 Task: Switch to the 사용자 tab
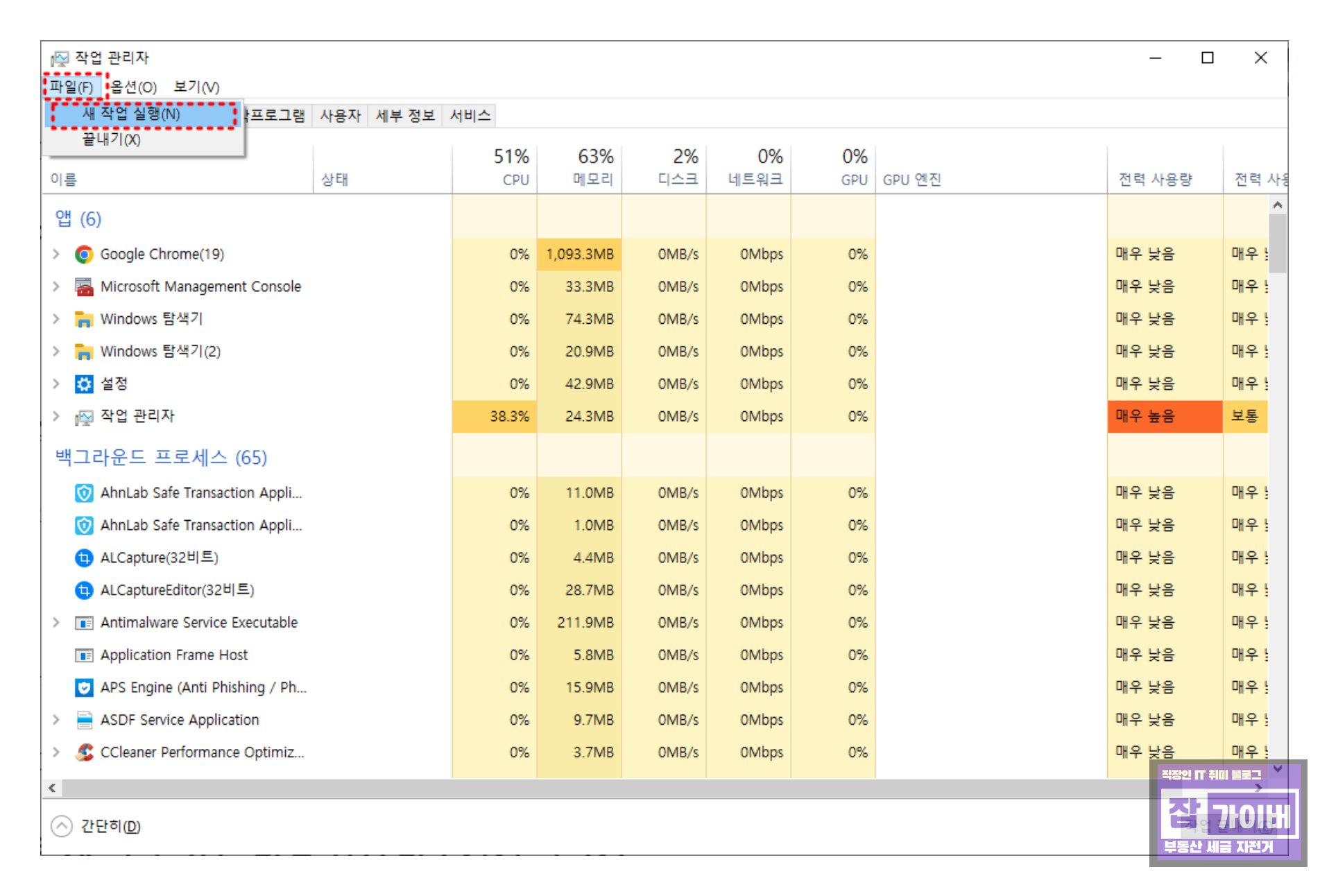pos(341,116)
